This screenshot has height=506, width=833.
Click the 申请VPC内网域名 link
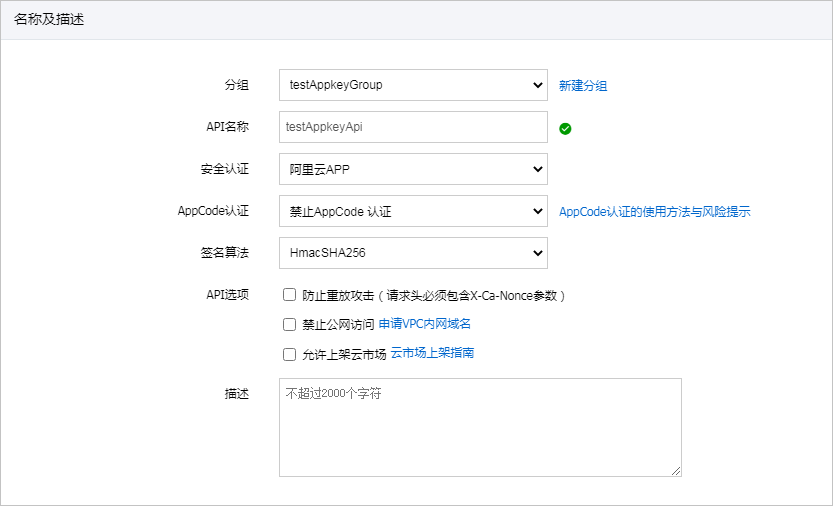[x=424, y=324]
